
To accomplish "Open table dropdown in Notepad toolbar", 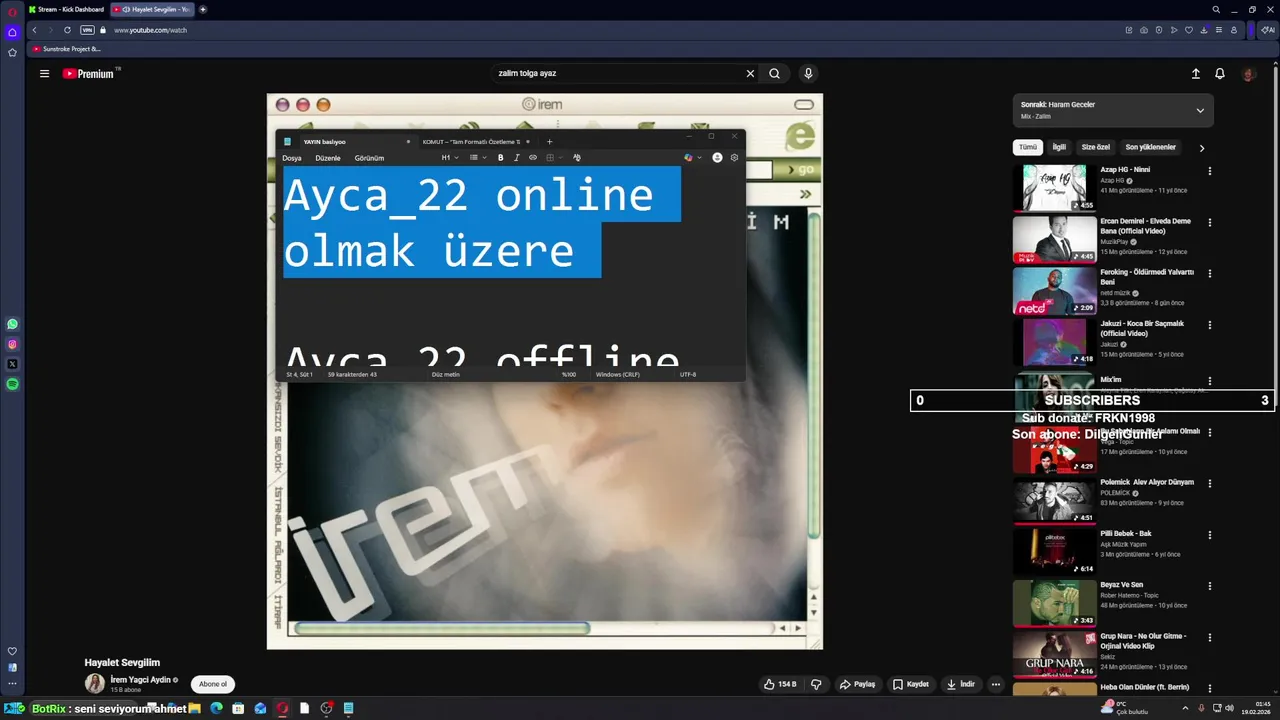I will 554,157.
